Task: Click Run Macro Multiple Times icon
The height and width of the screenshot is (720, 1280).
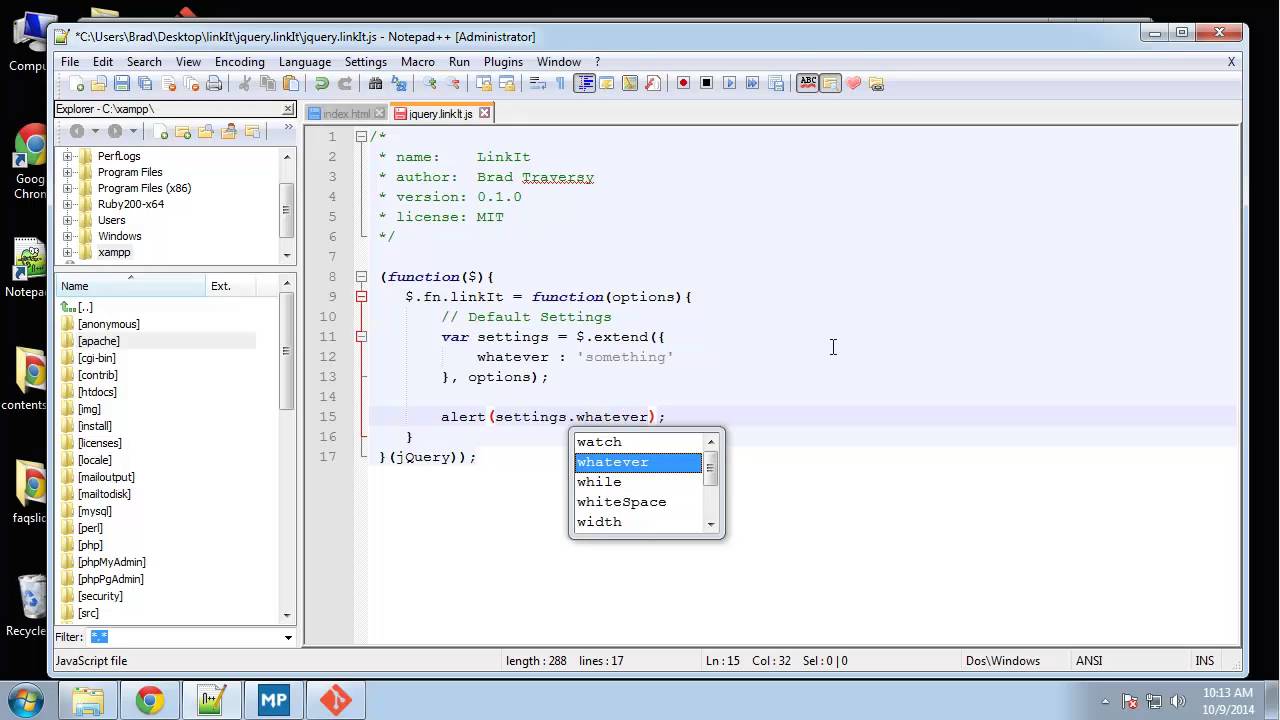Action: click(752, 83)
